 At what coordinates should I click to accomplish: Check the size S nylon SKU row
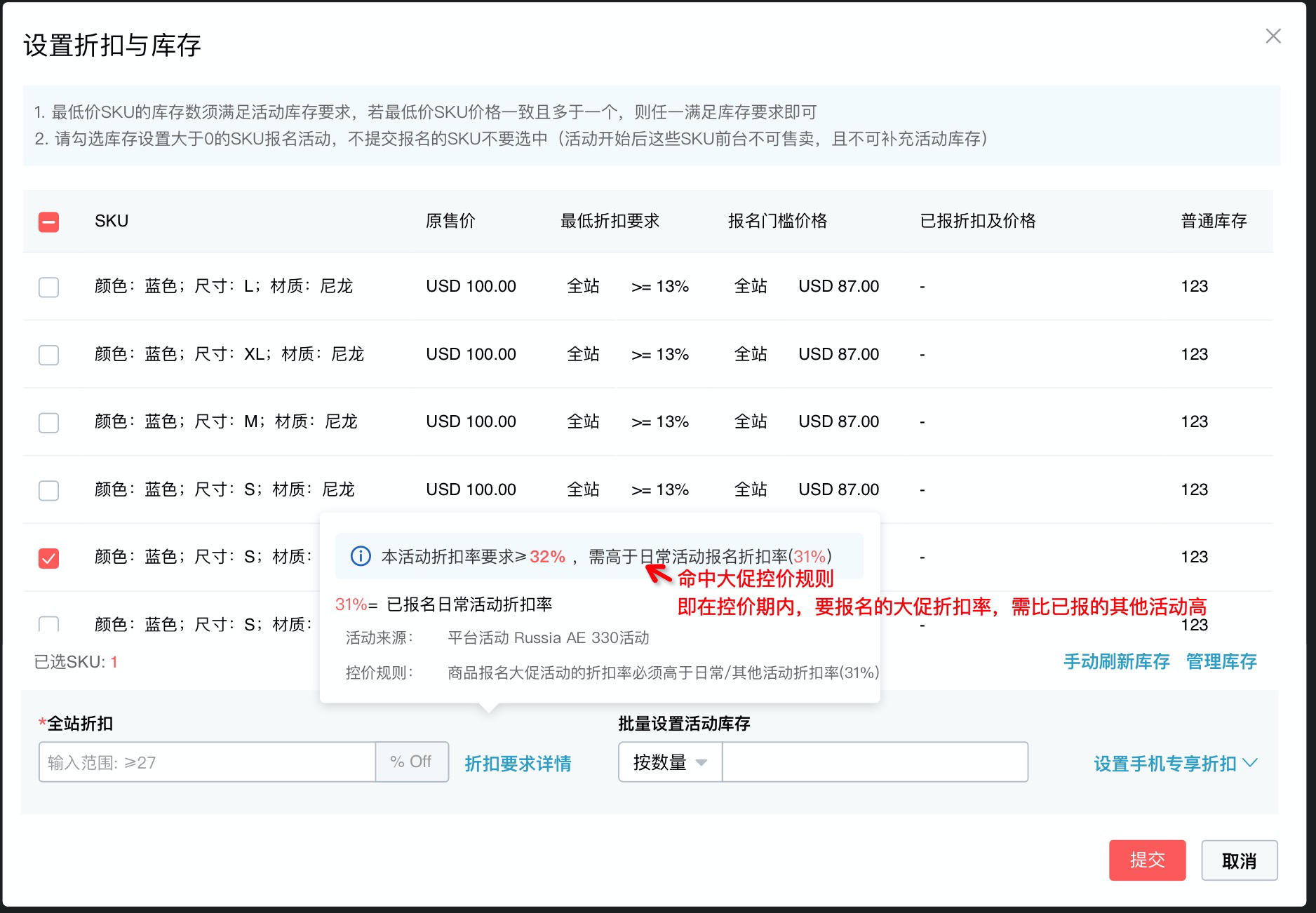[x=48, y=490]
